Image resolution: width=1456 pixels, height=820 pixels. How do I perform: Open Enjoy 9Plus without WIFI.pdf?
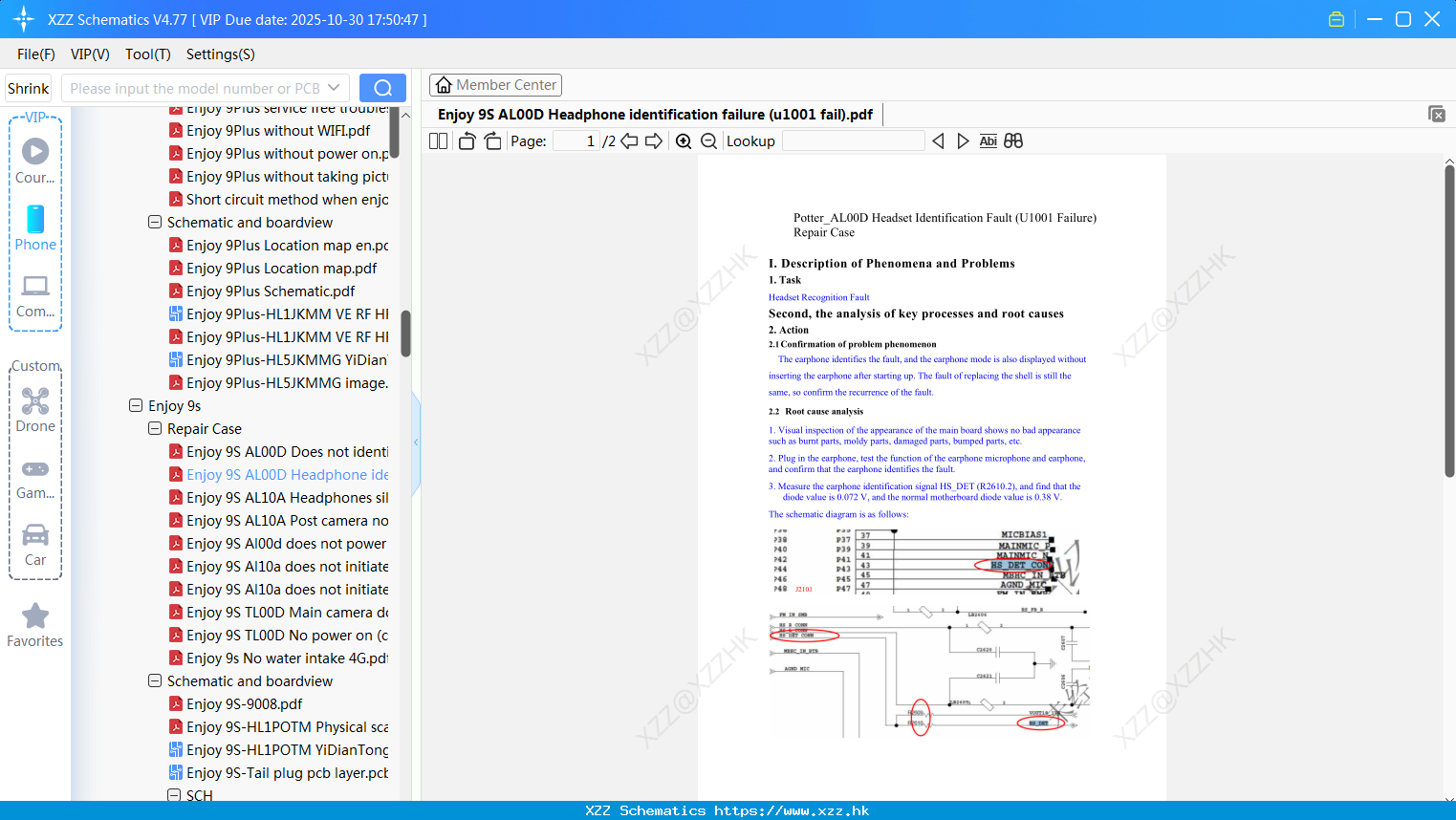pos(278,131)
